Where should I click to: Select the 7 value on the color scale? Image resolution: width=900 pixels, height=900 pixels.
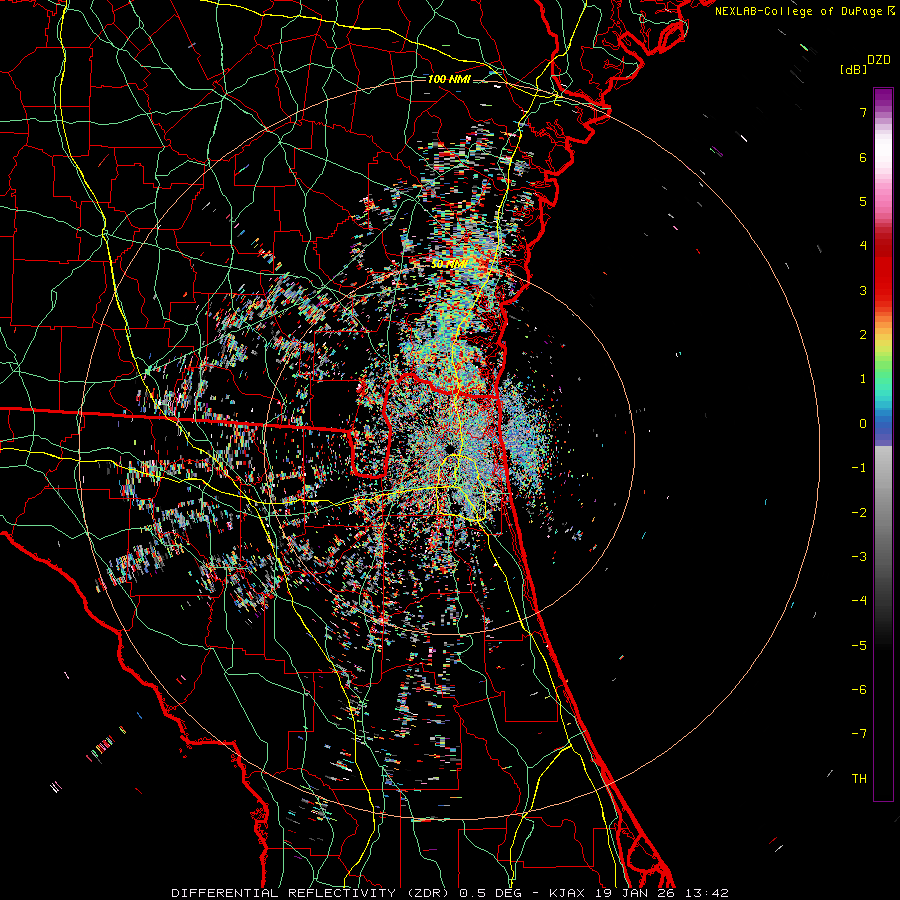[x=863, y=112]
